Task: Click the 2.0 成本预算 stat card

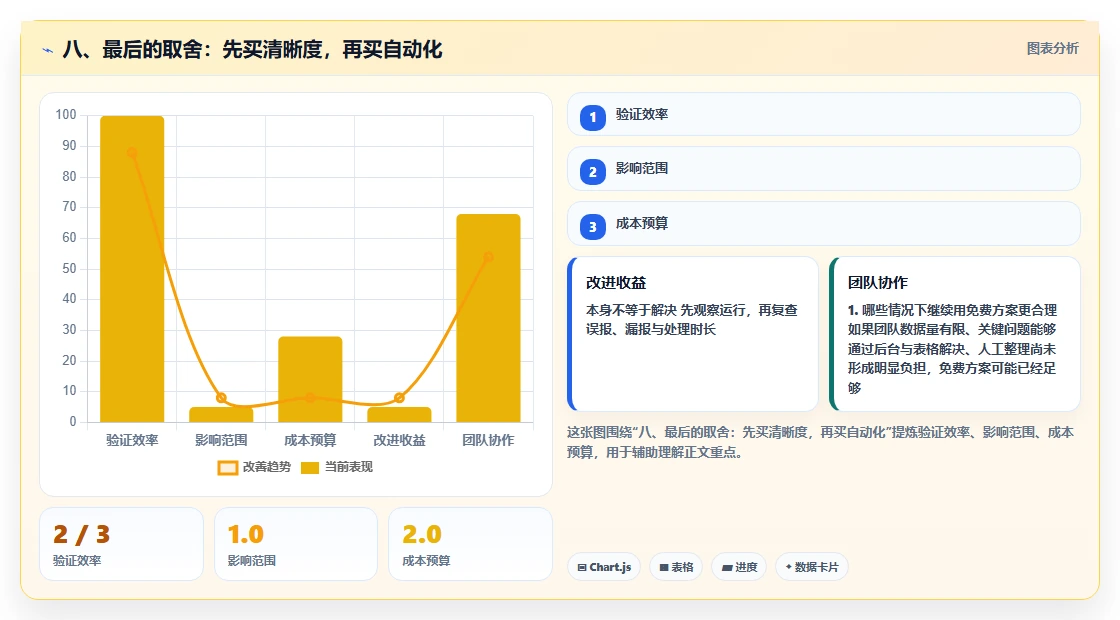Action: (x=470, y=544)
